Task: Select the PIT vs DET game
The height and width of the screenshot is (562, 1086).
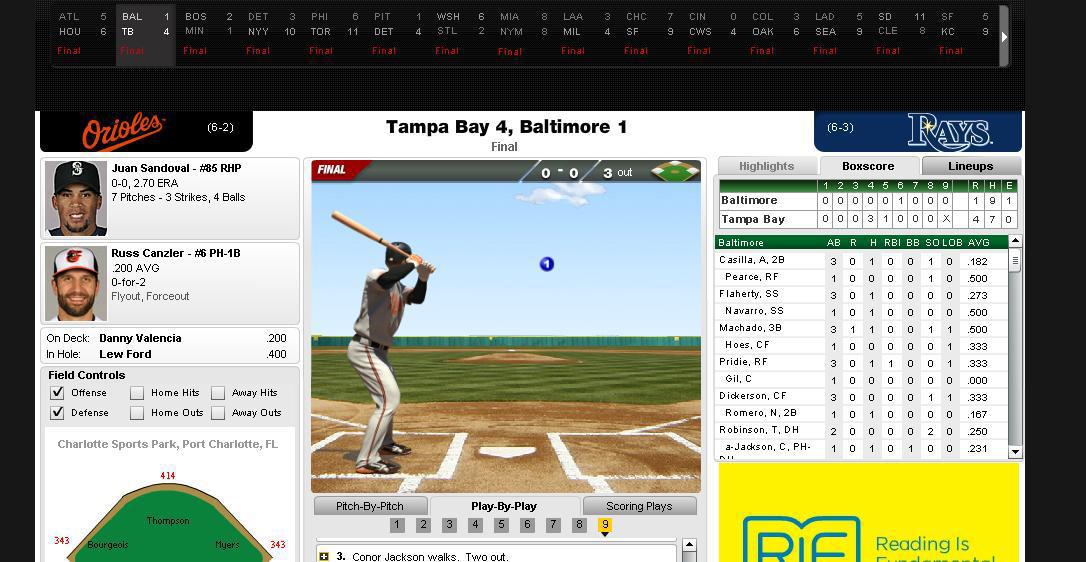Action: pos(398,33)
